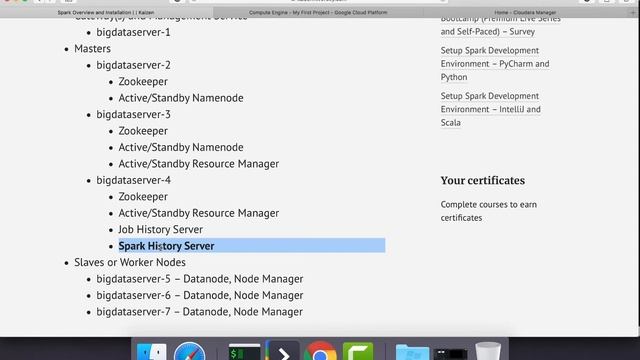The image size is (640, 360).
Task: Click the bigdataserver-4 list item
Action: point(133,180)
